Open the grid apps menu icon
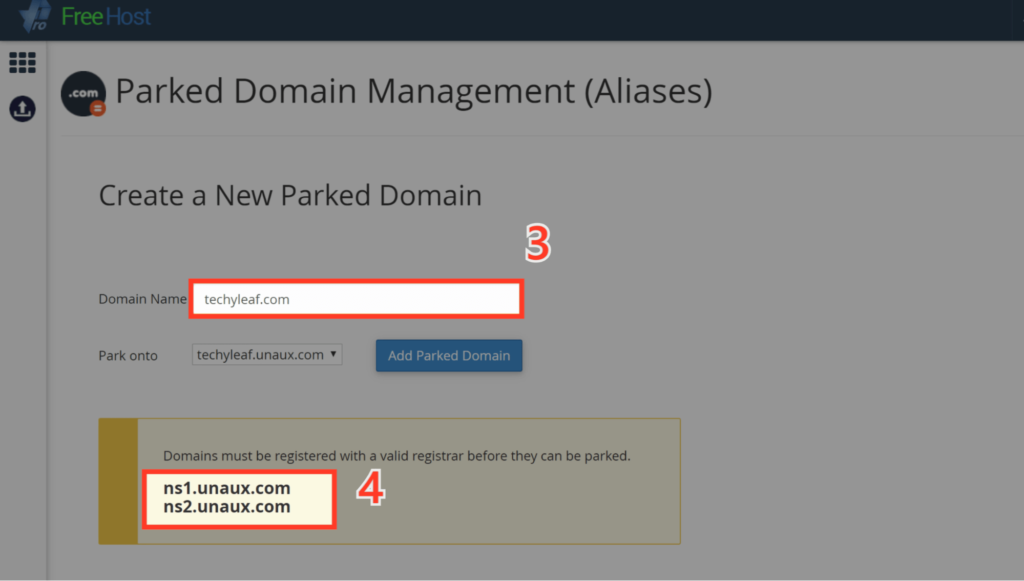Image resolution: width=1024 pixels, height=581 pixels. 22,63
